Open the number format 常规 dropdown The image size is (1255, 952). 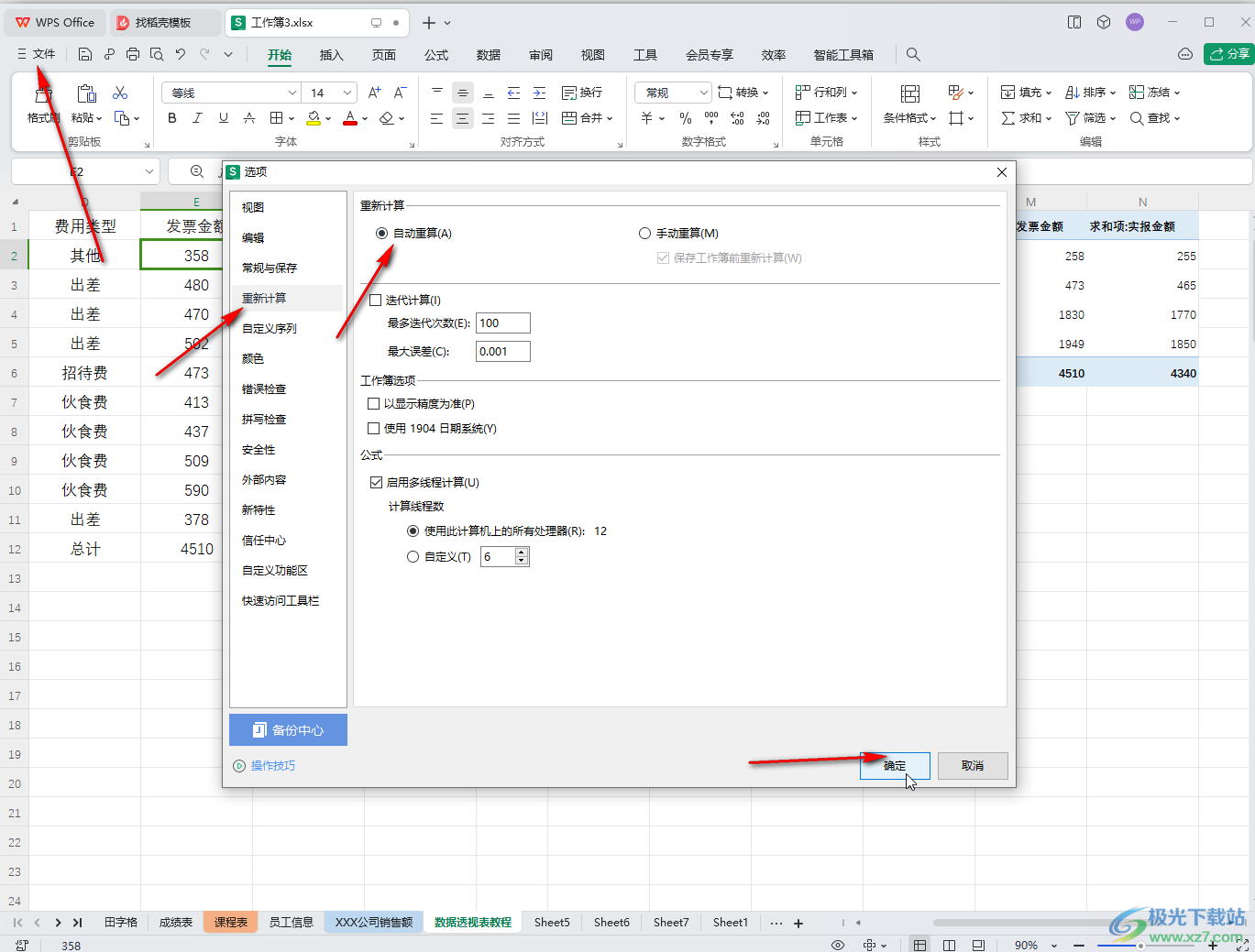(703, 93)
